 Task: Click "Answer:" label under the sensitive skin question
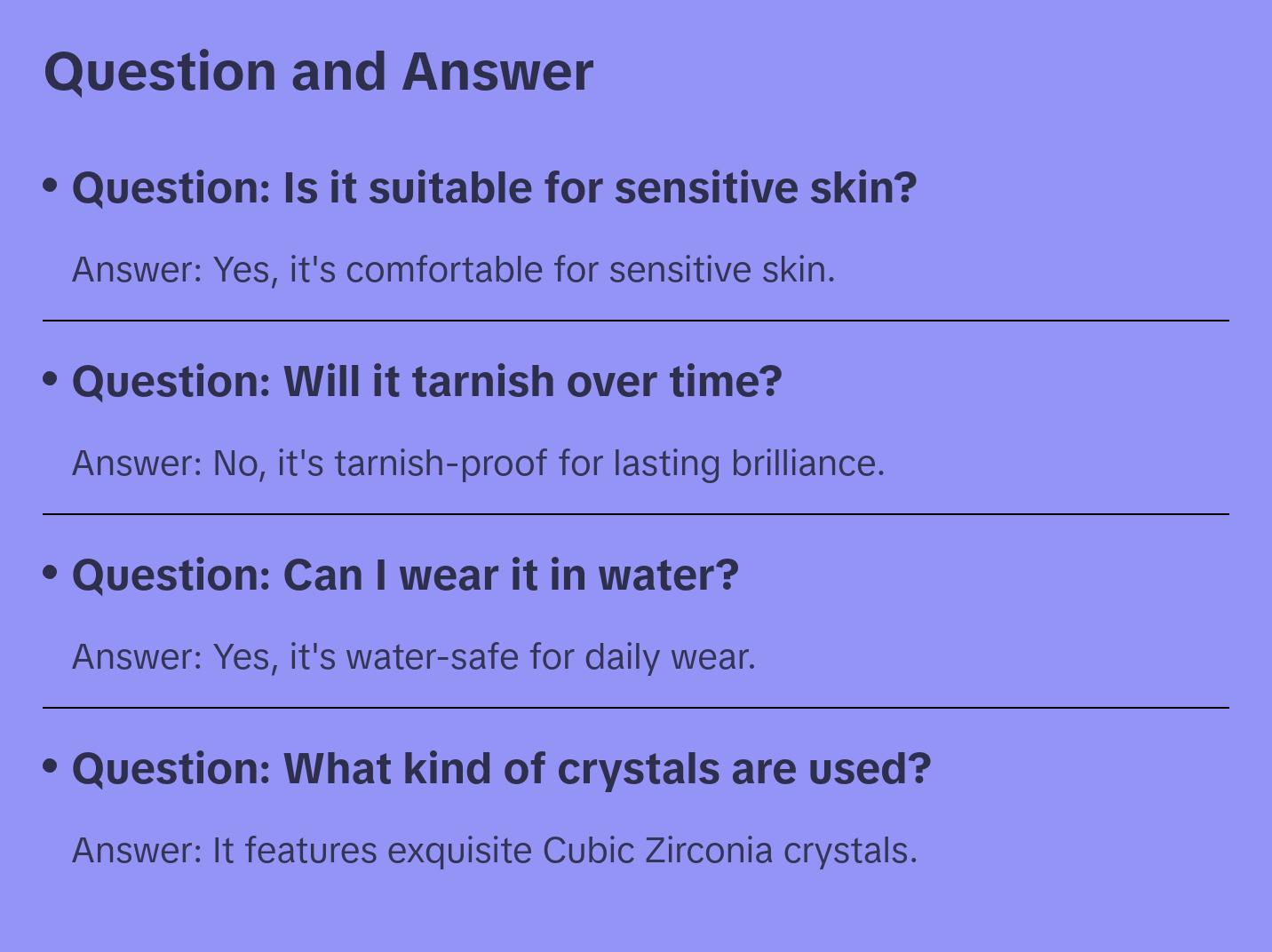[x=138, y=270]
